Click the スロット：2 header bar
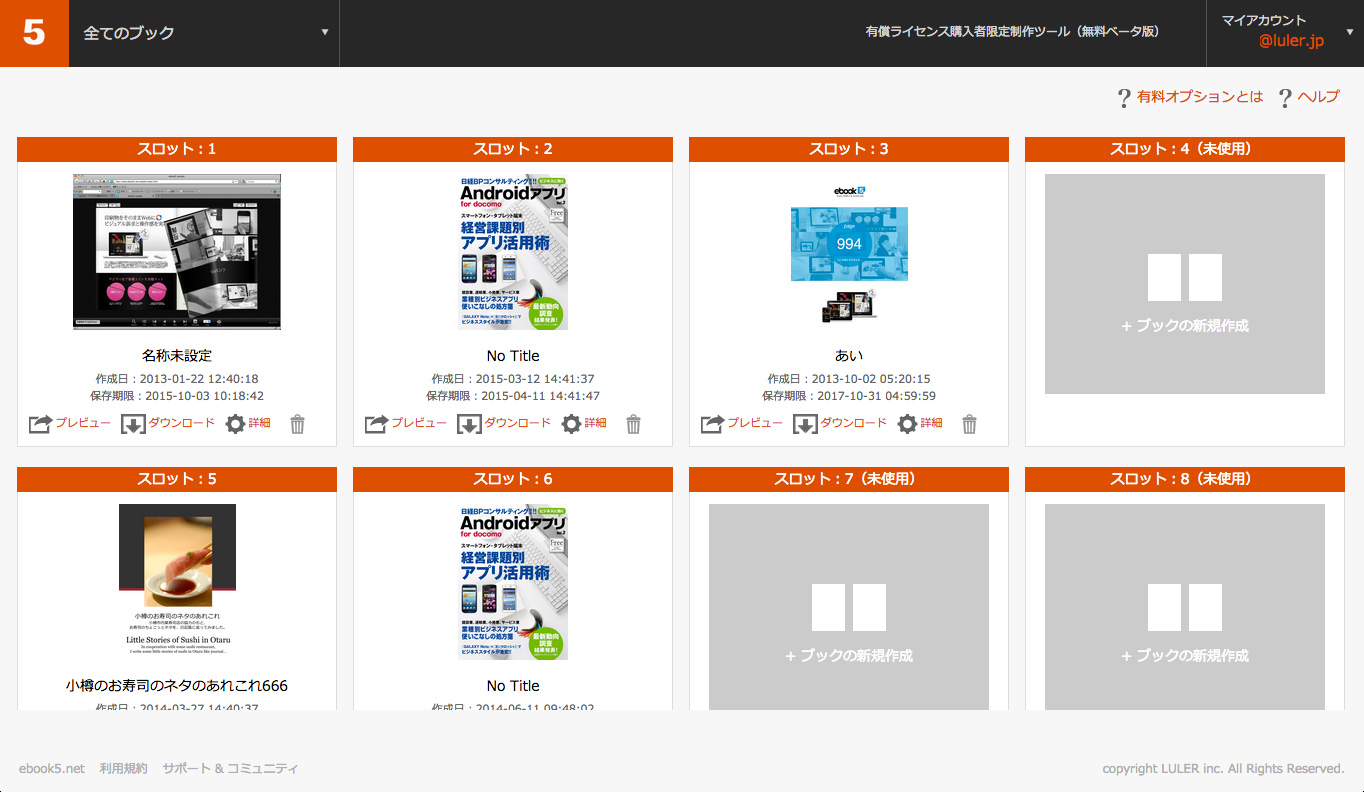Screen dimensions: 1364x792 (x=513, y=149)
